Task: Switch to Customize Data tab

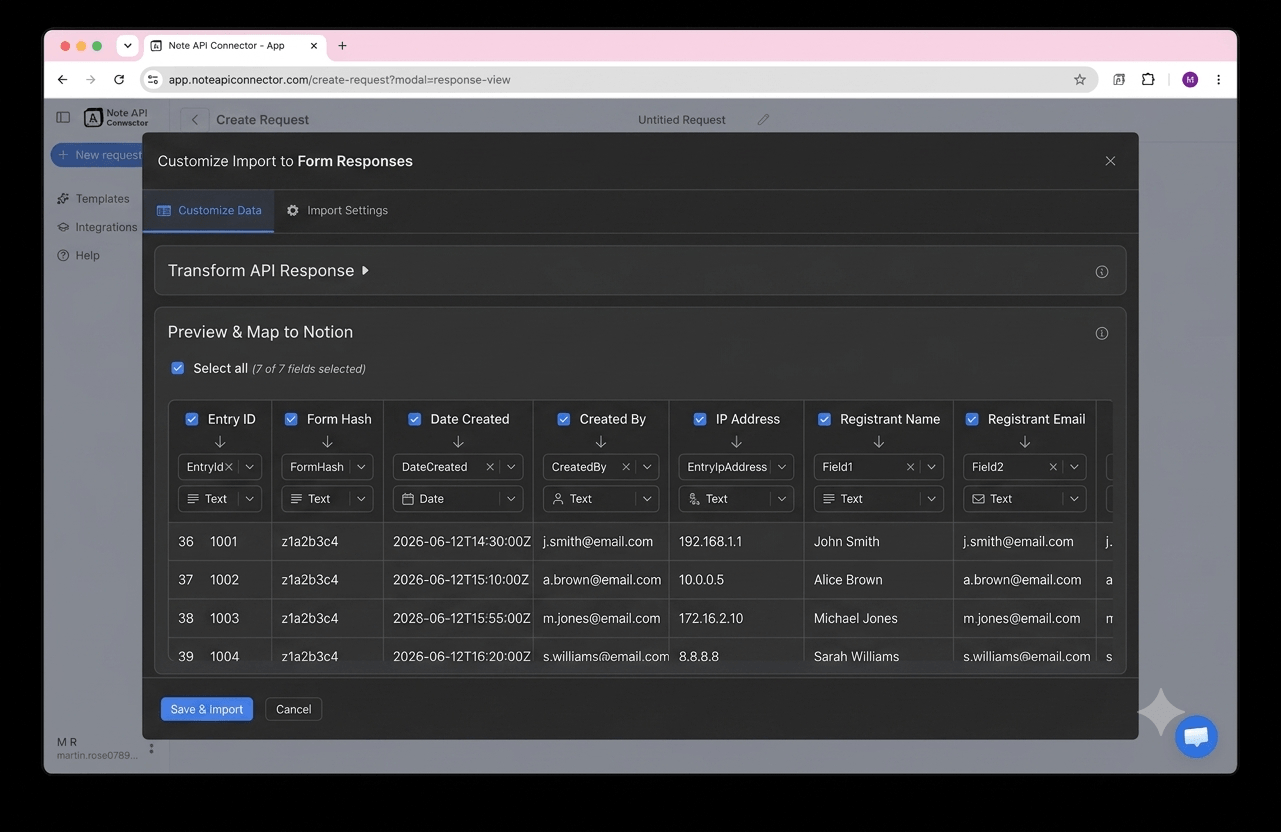Action: [x=209, y=210]
